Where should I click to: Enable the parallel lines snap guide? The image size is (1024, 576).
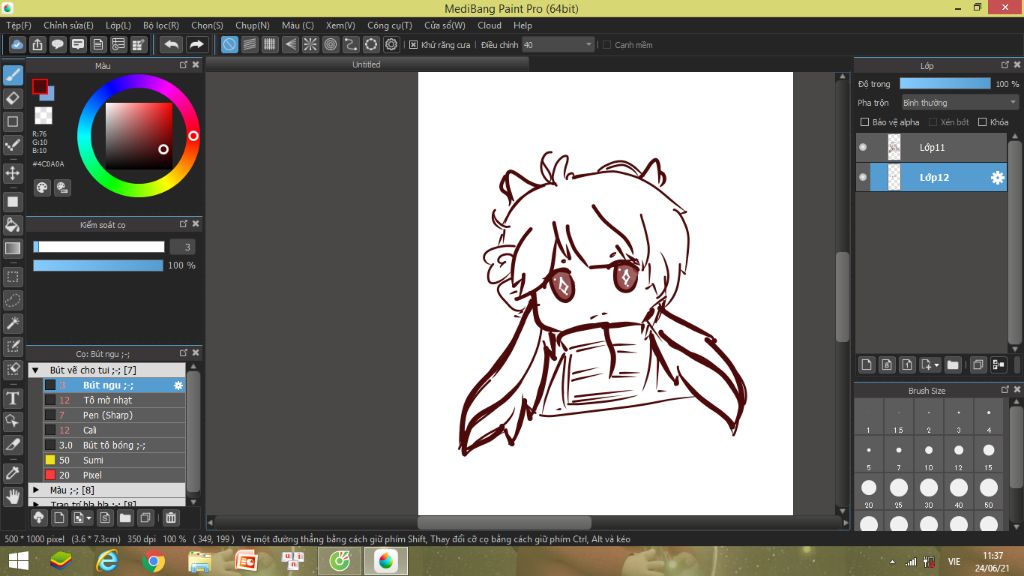tap(249, 44)
